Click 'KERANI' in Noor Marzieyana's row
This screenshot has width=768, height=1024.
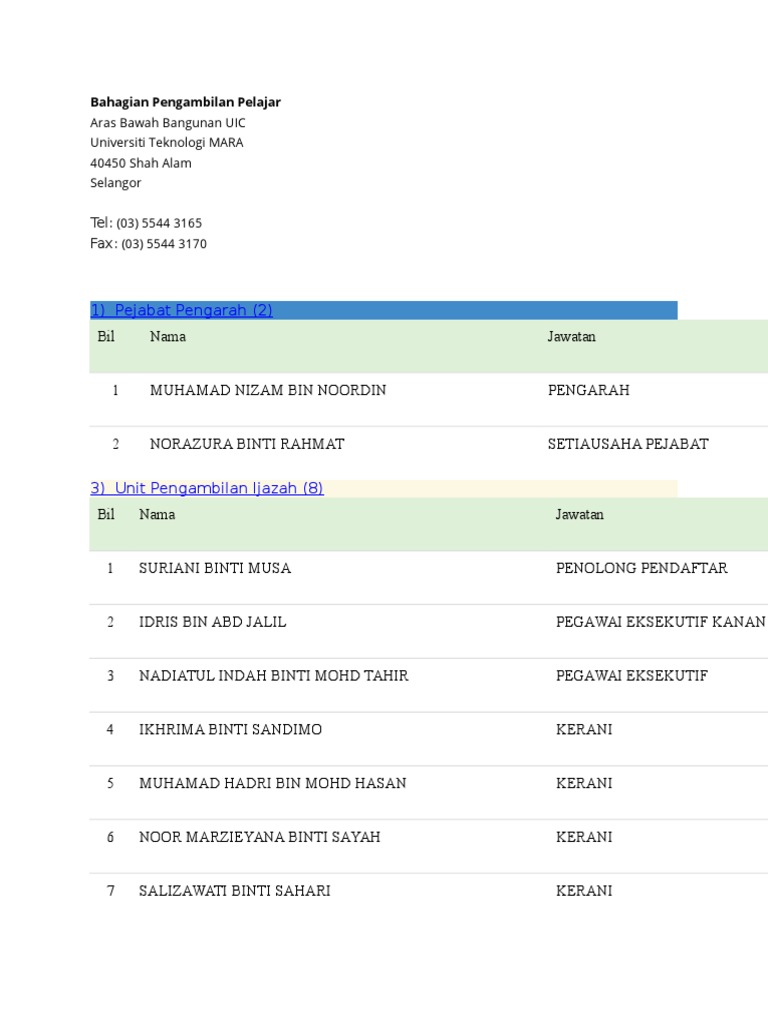click(x=584, y=837)
